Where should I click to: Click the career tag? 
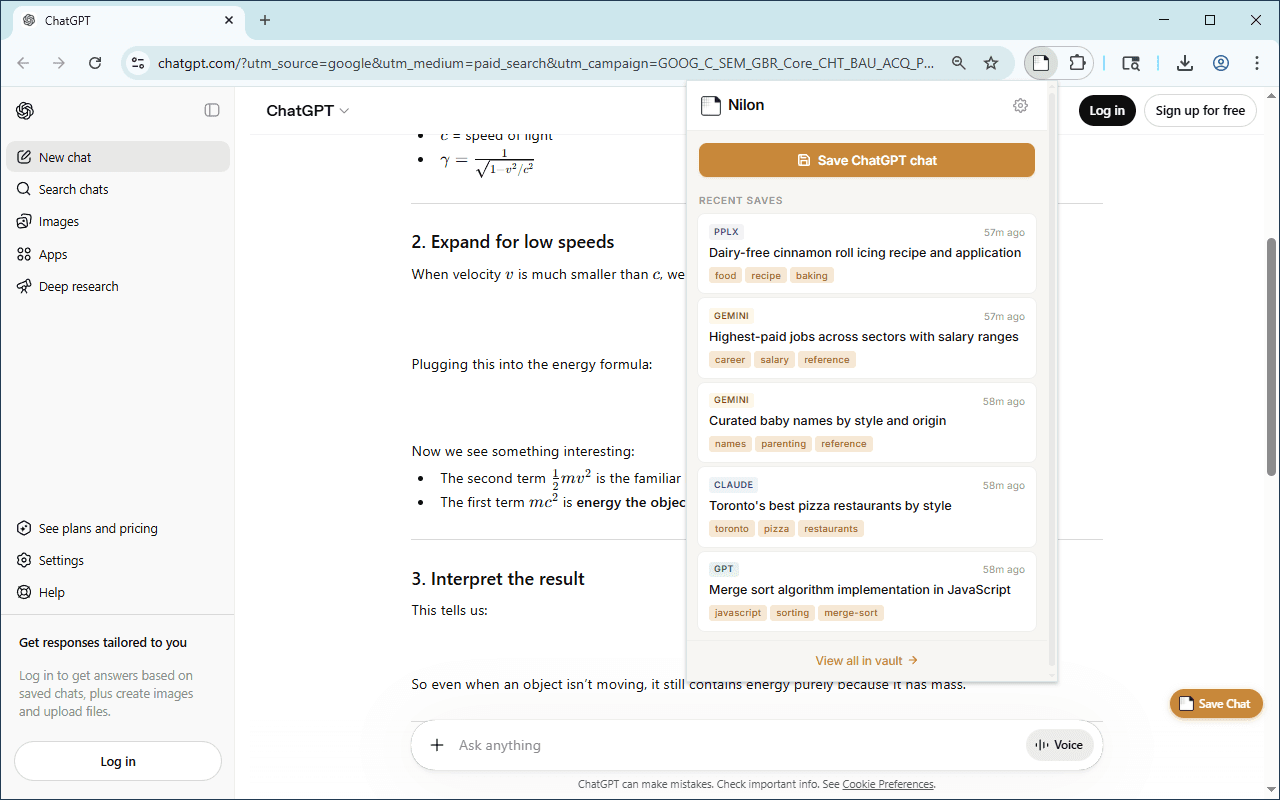click(x=730, y=360)
